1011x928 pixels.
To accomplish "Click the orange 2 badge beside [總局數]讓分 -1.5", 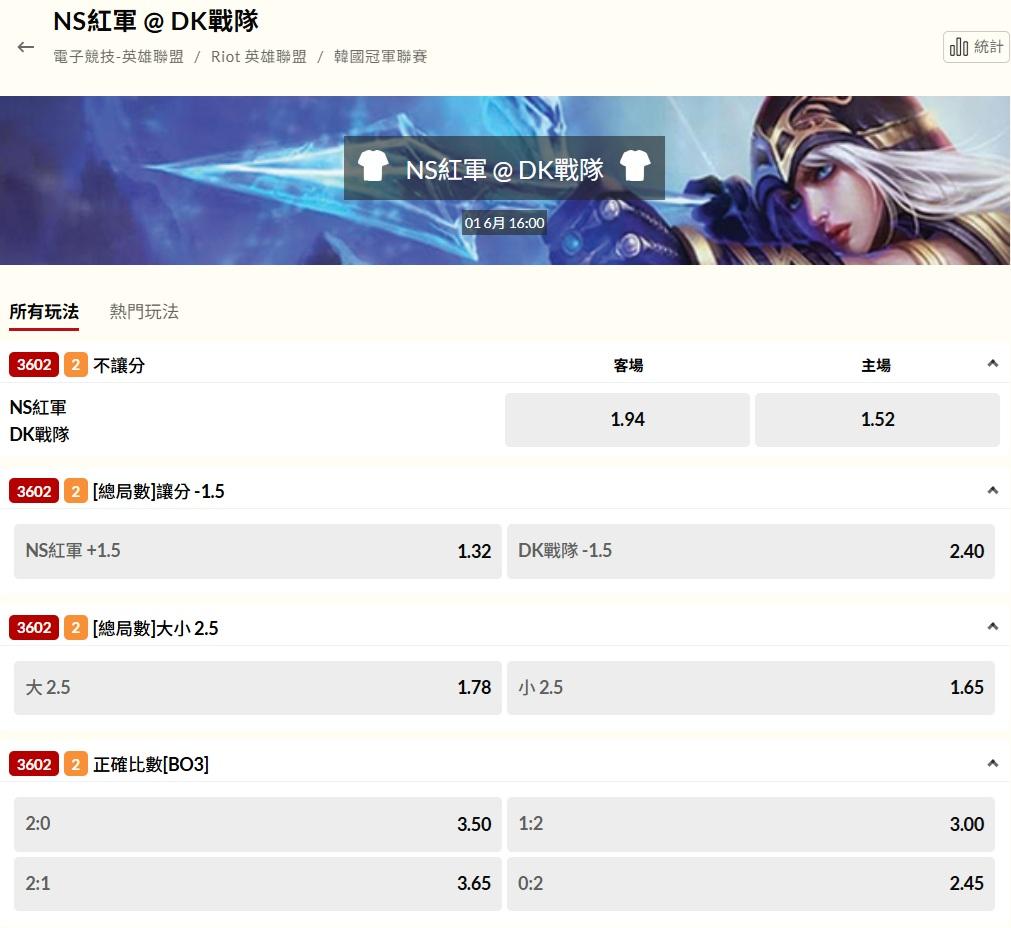I will 76,491.
